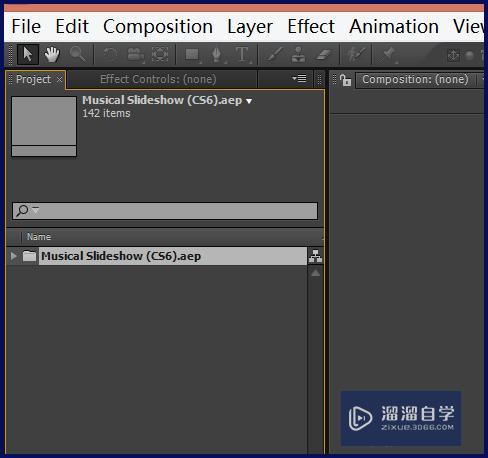Select the Clone Stamp tool
The width and height of the screenshot is (488, 458).
(x=298, y=54)
